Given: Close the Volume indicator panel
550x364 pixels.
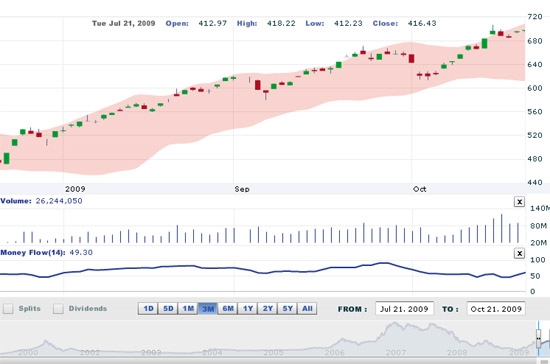Looking at the screenshot, I should pos(519,202).
